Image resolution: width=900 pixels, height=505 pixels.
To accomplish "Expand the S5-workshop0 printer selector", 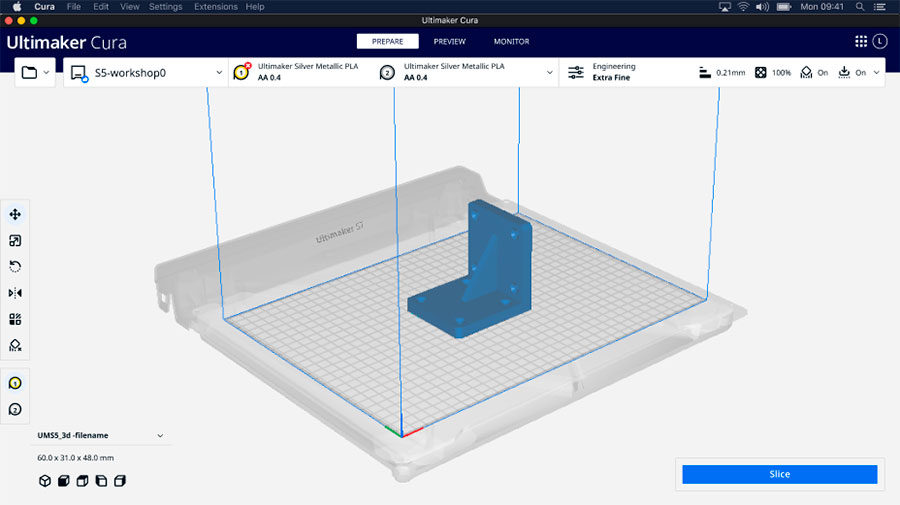I will tap(219, 73).
